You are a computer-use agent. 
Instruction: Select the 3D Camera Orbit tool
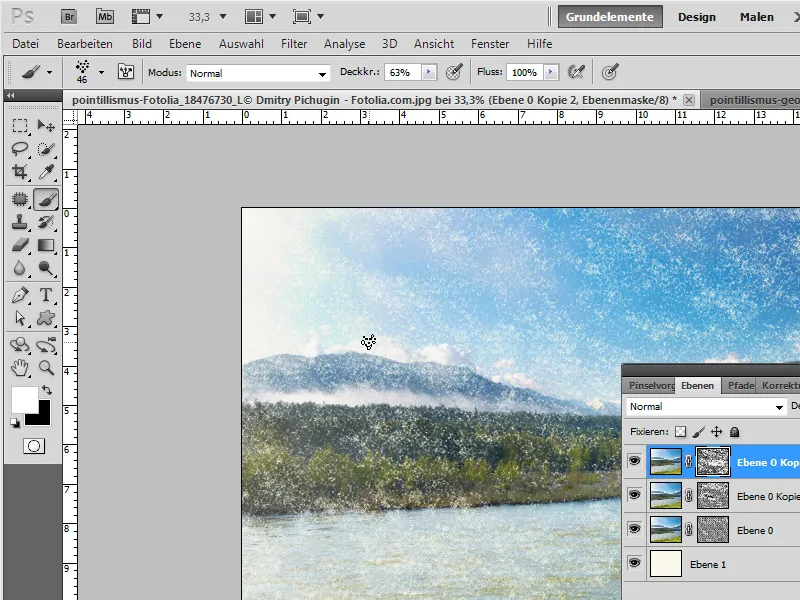(46, 345)
